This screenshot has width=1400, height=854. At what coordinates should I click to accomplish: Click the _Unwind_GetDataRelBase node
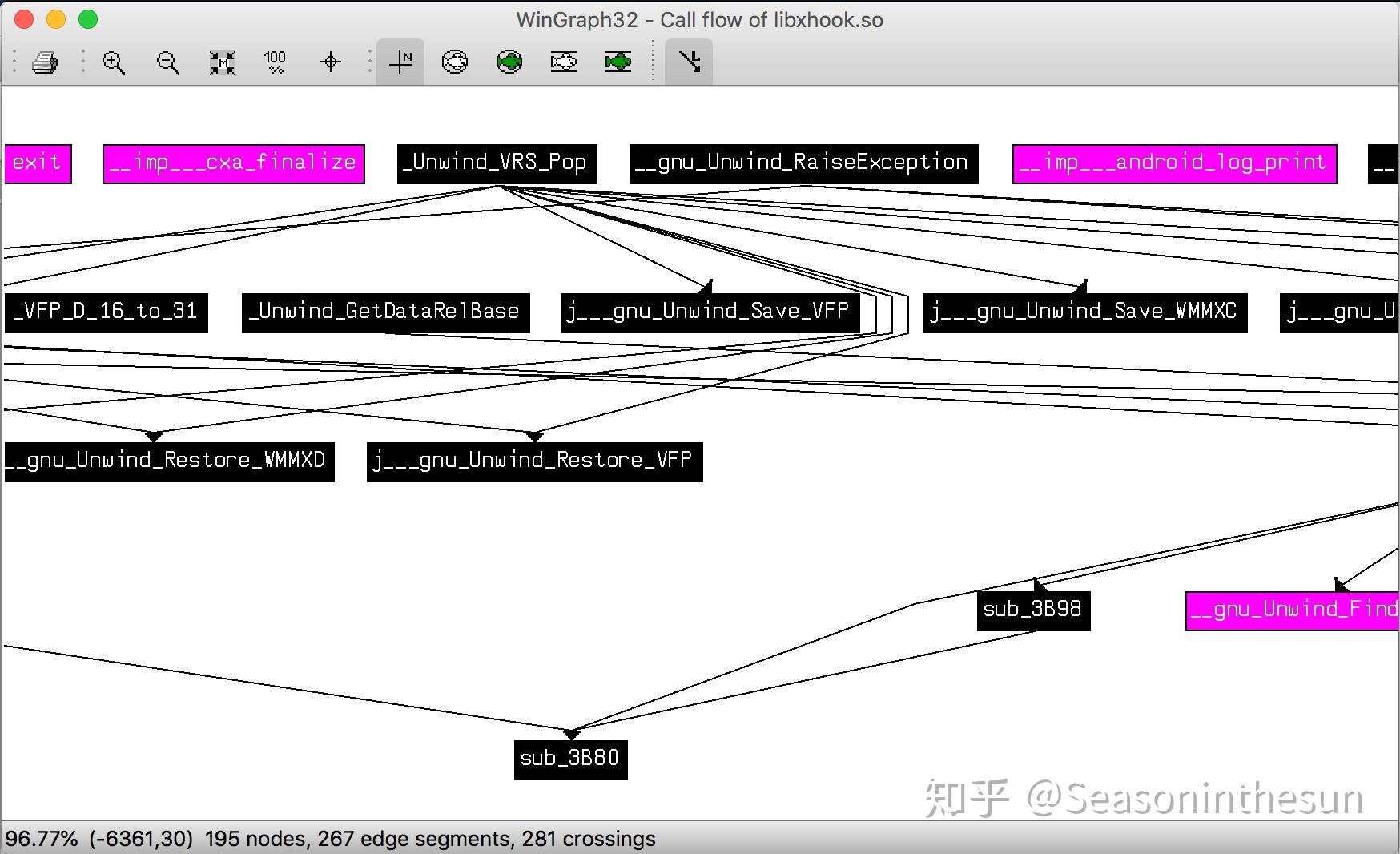tap(386, 312)
